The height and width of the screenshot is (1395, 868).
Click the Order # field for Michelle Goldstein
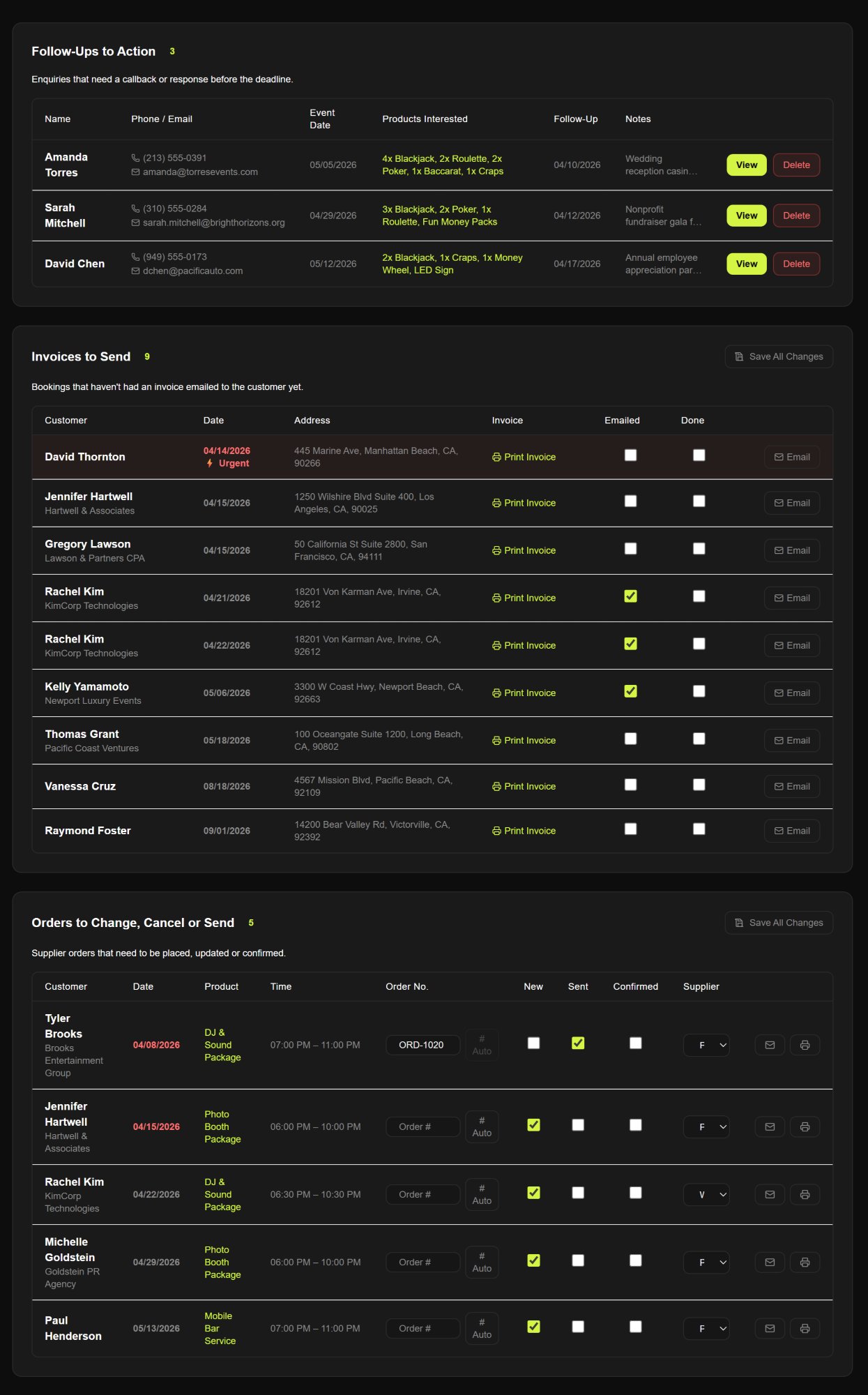(422, 1262)
